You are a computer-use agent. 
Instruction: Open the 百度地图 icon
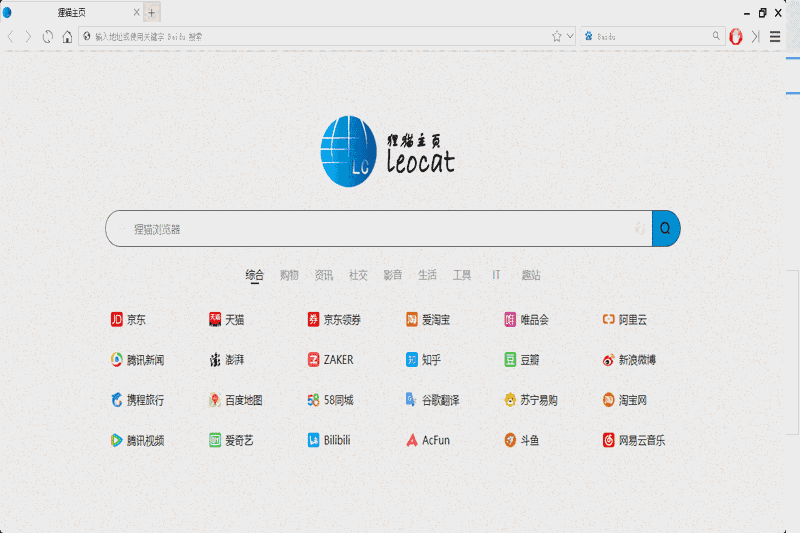[215, 400]
